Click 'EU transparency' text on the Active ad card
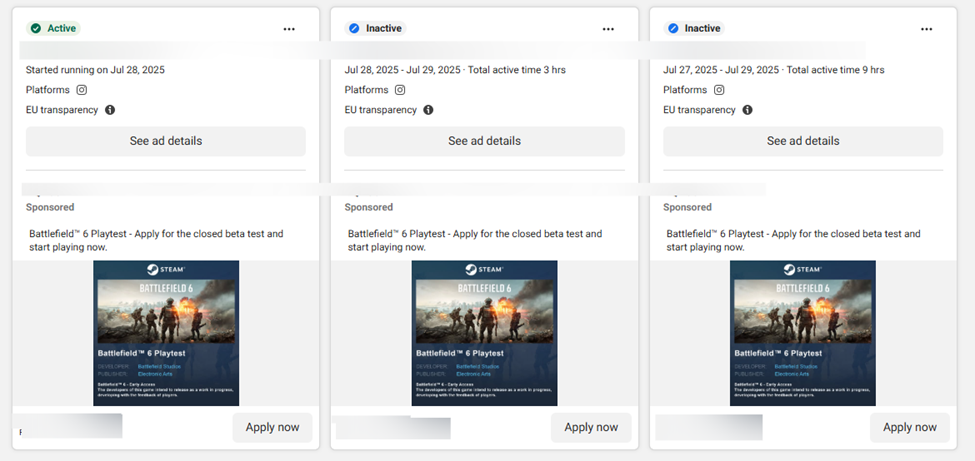Image resolution: width=975 pixels, height=461 pixels. click(62, 110)
